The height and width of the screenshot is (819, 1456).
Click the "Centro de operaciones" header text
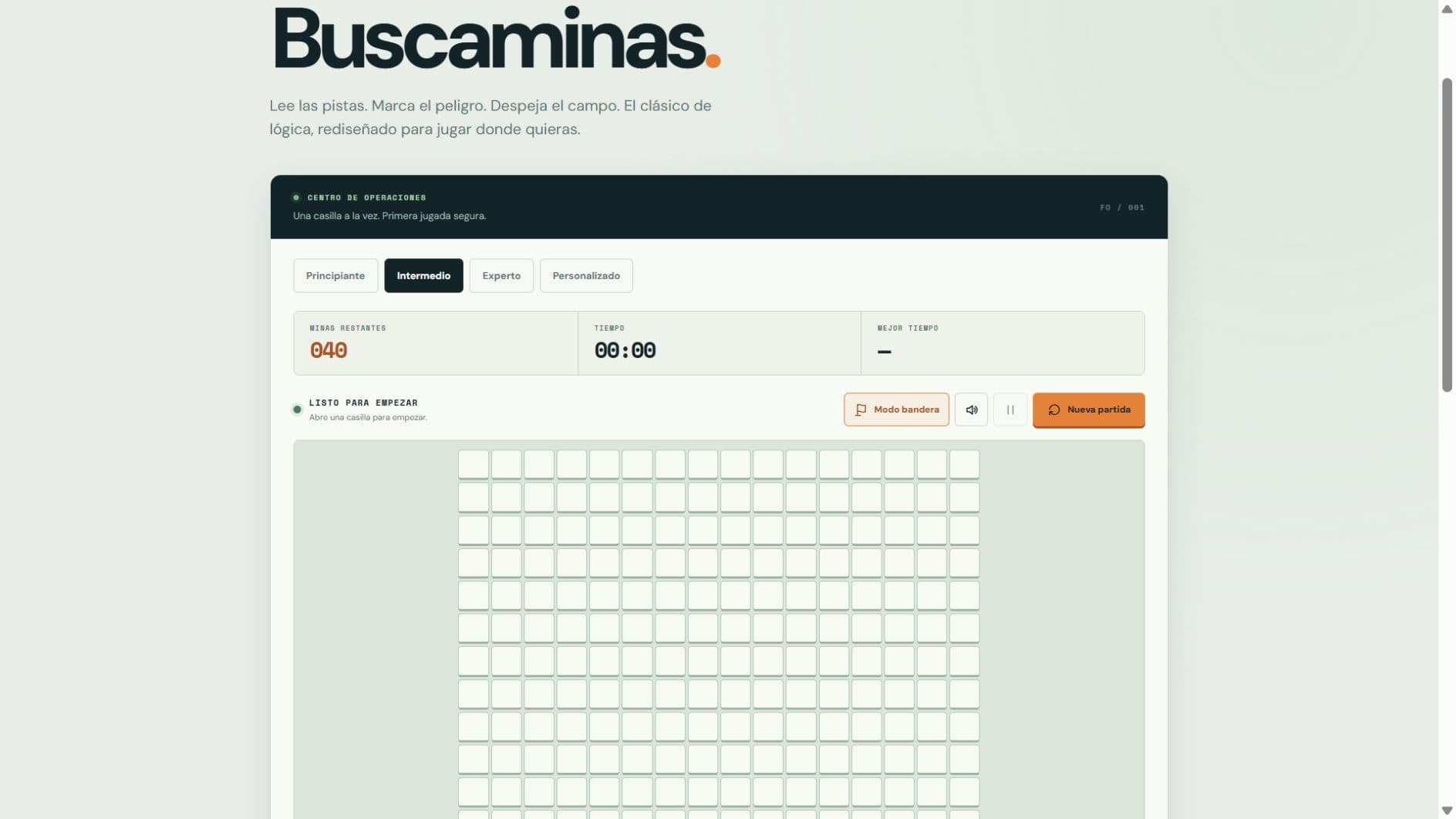(366, 197)
